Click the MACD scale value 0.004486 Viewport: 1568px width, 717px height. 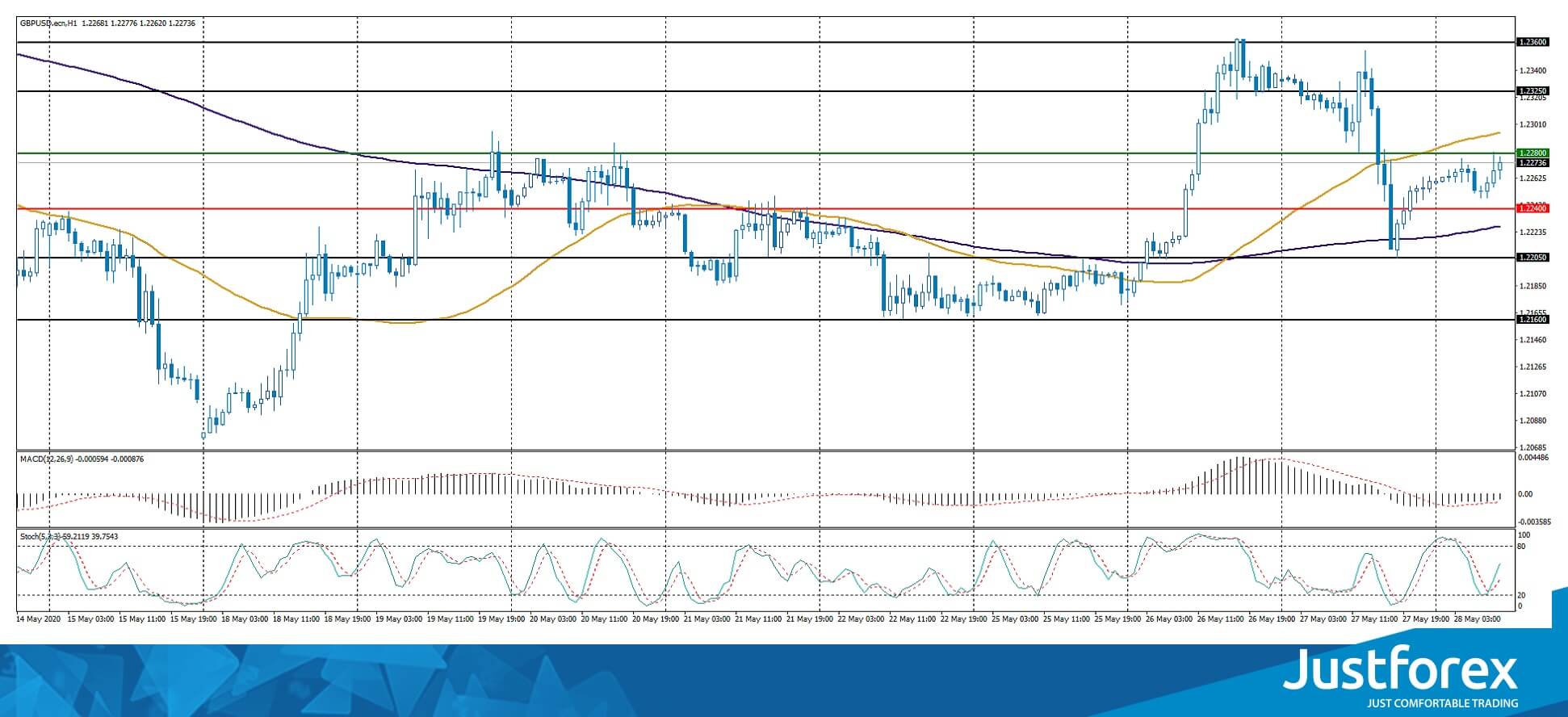(1533, 459)
